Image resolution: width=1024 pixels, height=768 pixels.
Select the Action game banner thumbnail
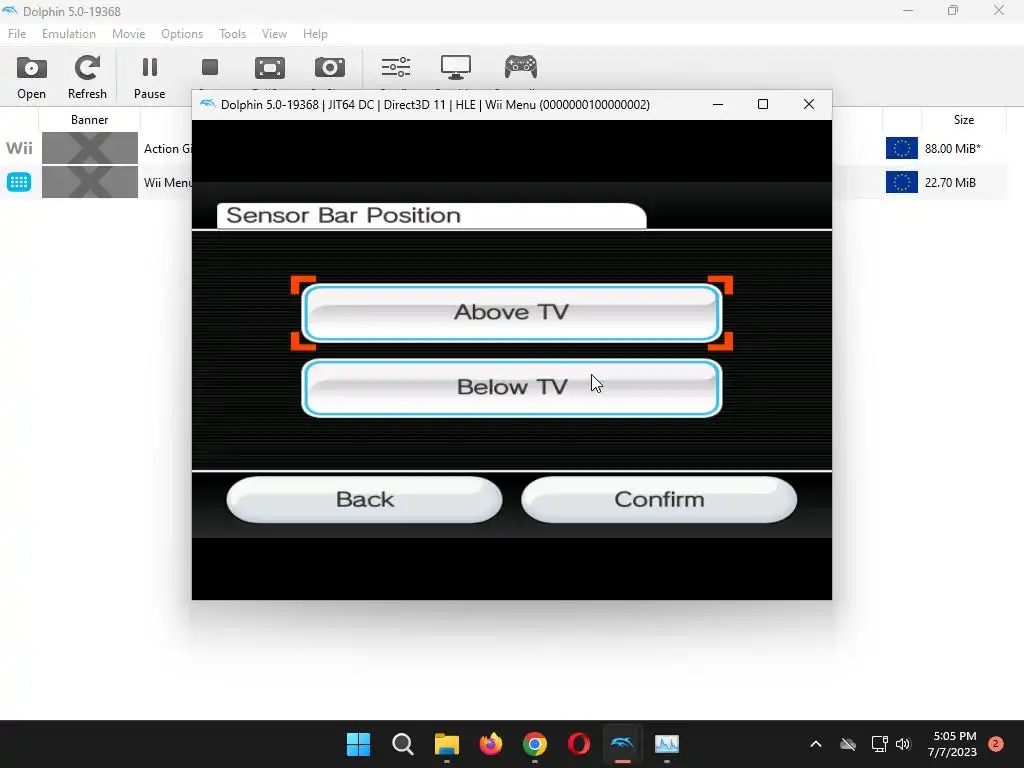89,148
